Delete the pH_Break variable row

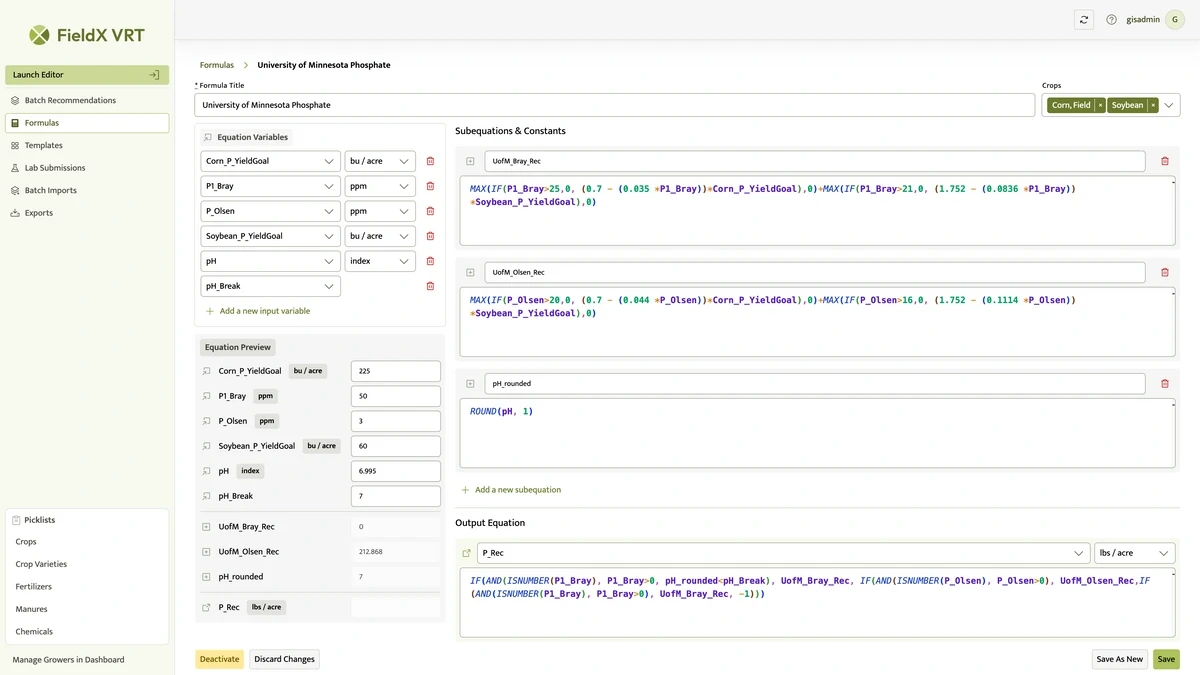click(430, 286)
